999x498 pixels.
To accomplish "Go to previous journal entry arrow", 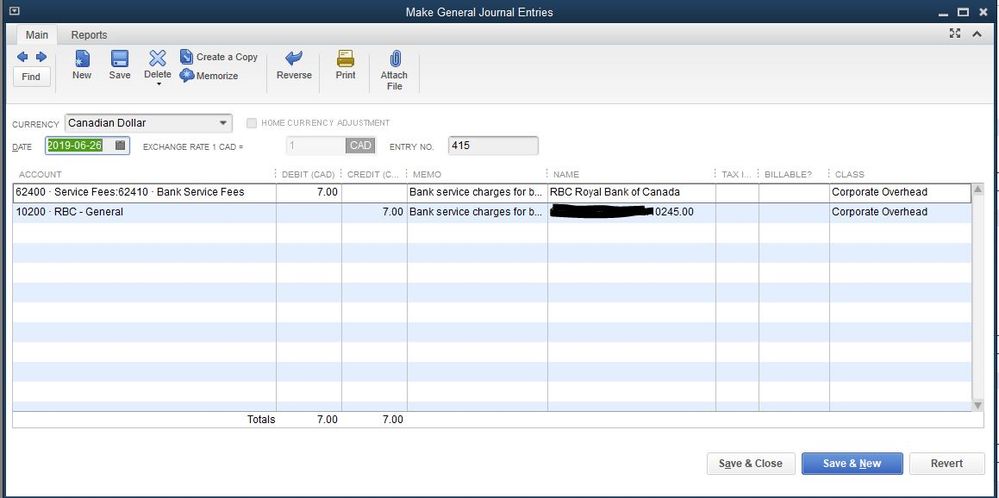I will [x=22, y=57].
